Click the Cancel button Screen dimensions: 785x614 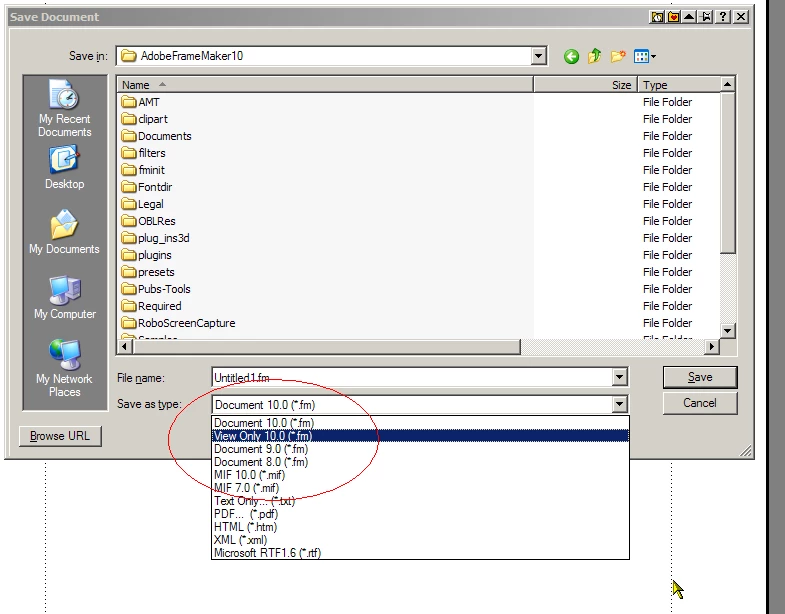pos(700,403)
